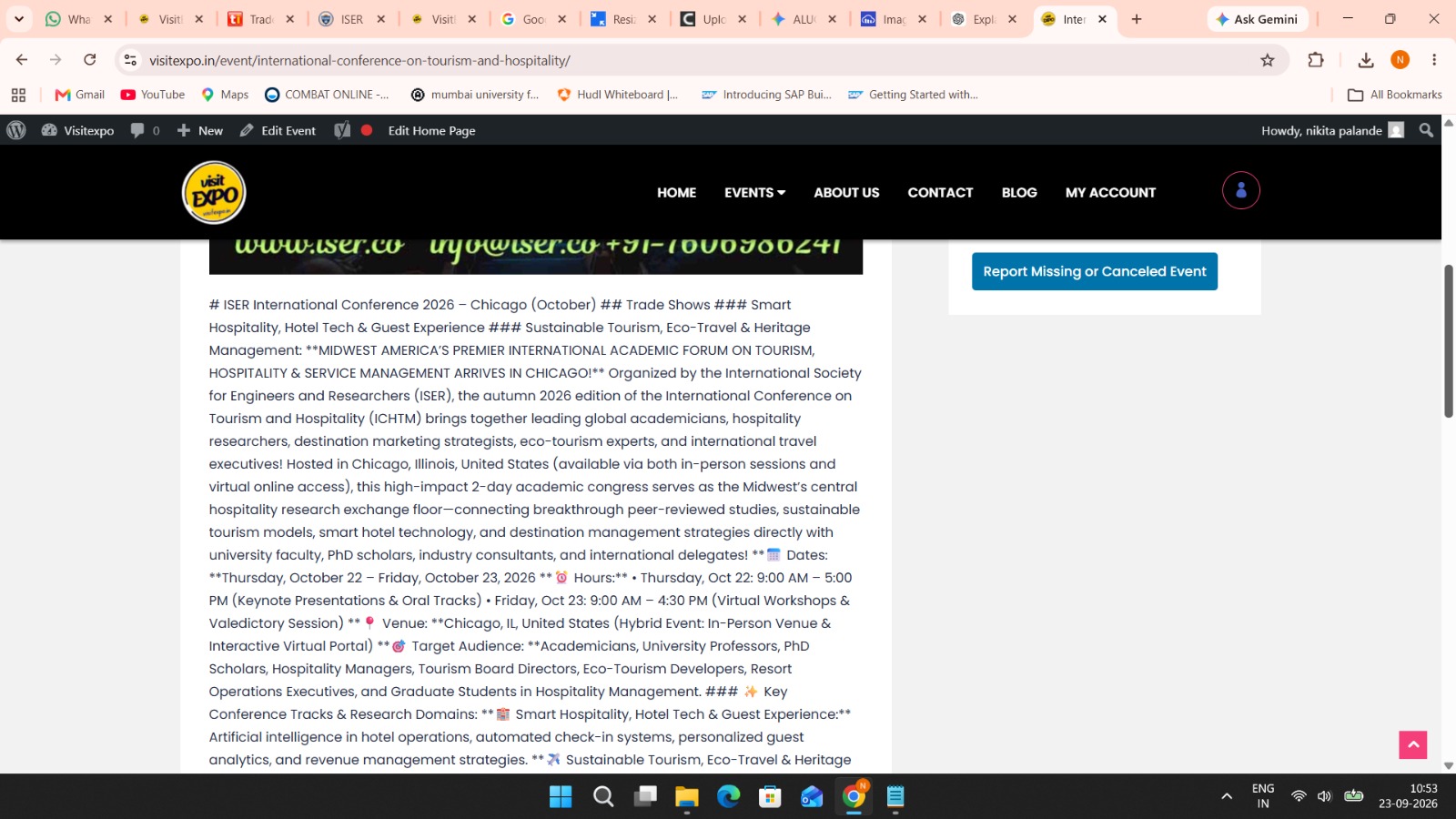Open the New content menu in admin bar
This screenshot has height=819, width=1456.
point(199,130)
